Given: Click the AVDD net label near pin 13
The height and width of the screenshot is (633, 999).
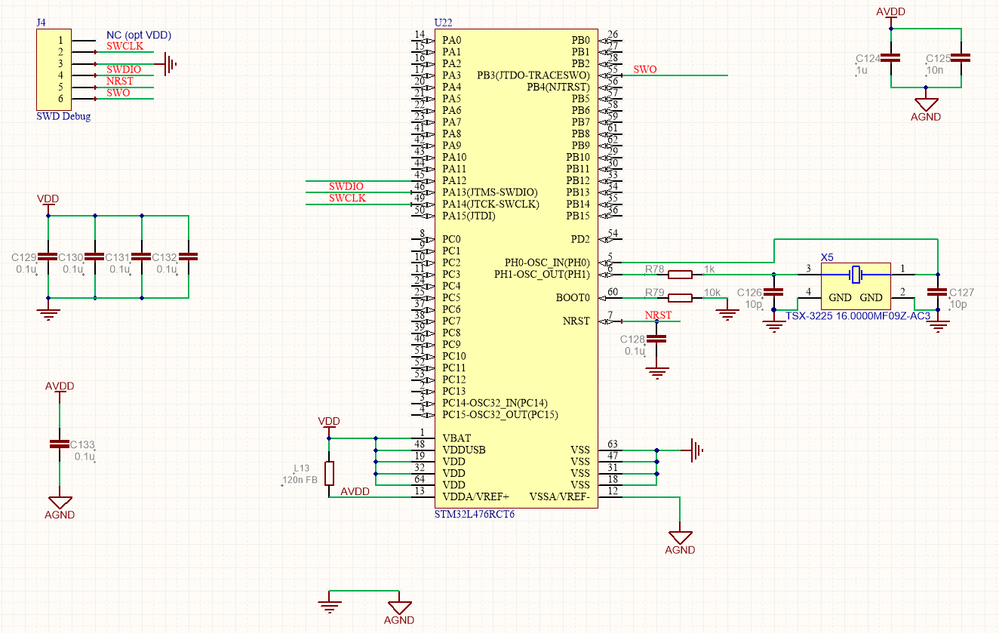Looking at the screenshot, I should pos(355,492).
